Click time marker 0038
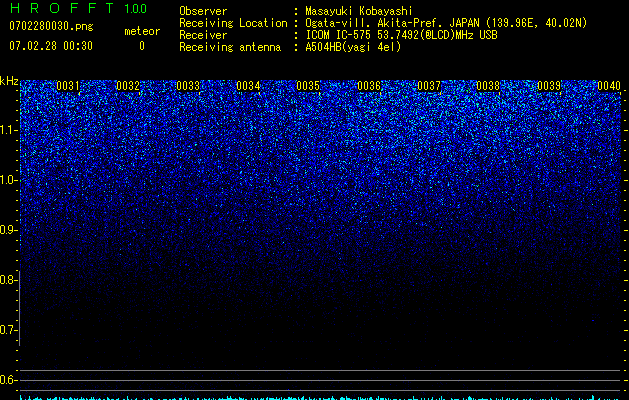The width and height of the screenshot is (629, 400). click(488, 86)
